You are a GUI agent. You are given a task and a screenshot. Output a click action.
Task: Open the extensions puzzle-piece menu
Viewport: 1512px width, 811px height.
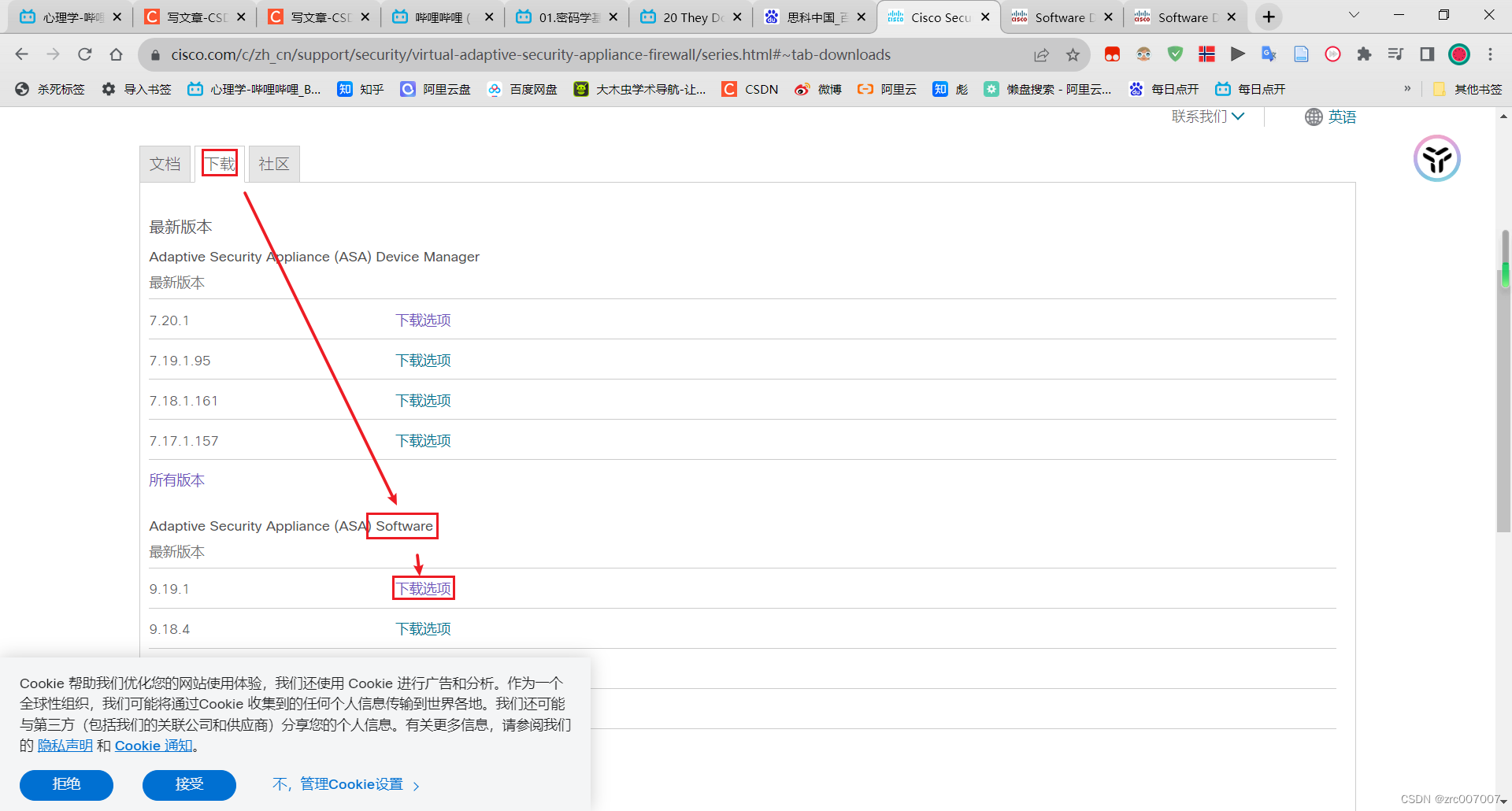1364,54
